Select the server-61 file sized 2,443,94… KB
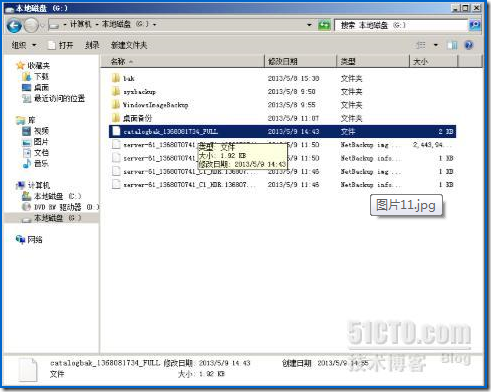This screenshot has width=491, height=392. (282, 145)
